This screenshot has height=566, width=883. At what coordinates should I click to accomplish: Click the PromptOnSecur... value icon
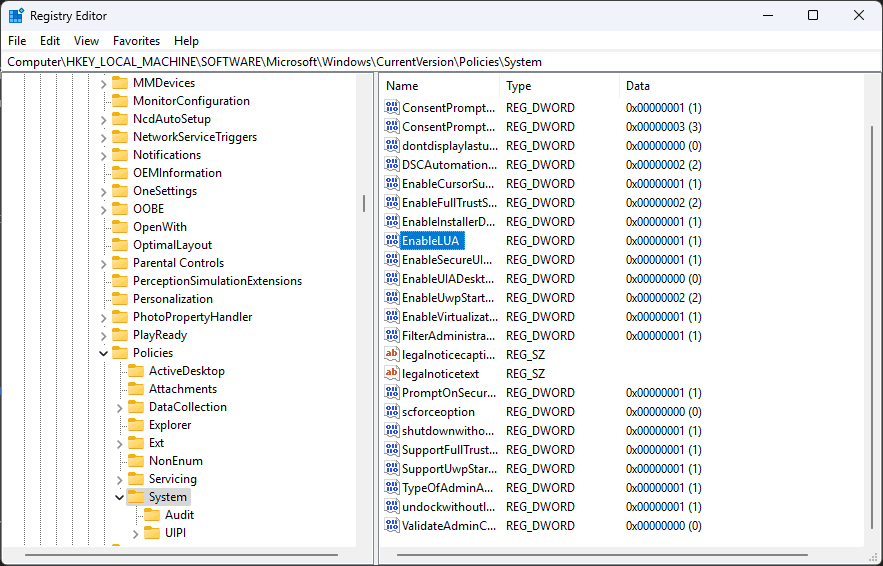pos(391,393)
